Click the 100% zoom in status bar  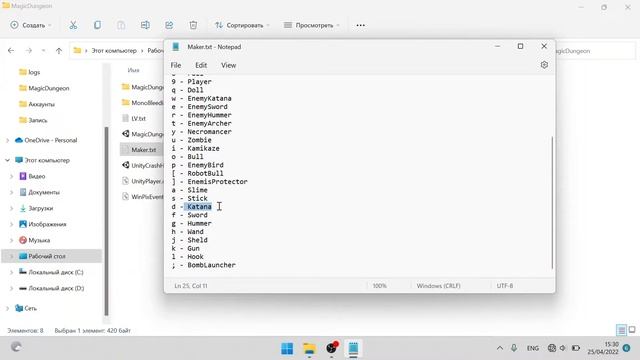click(380, 286)
